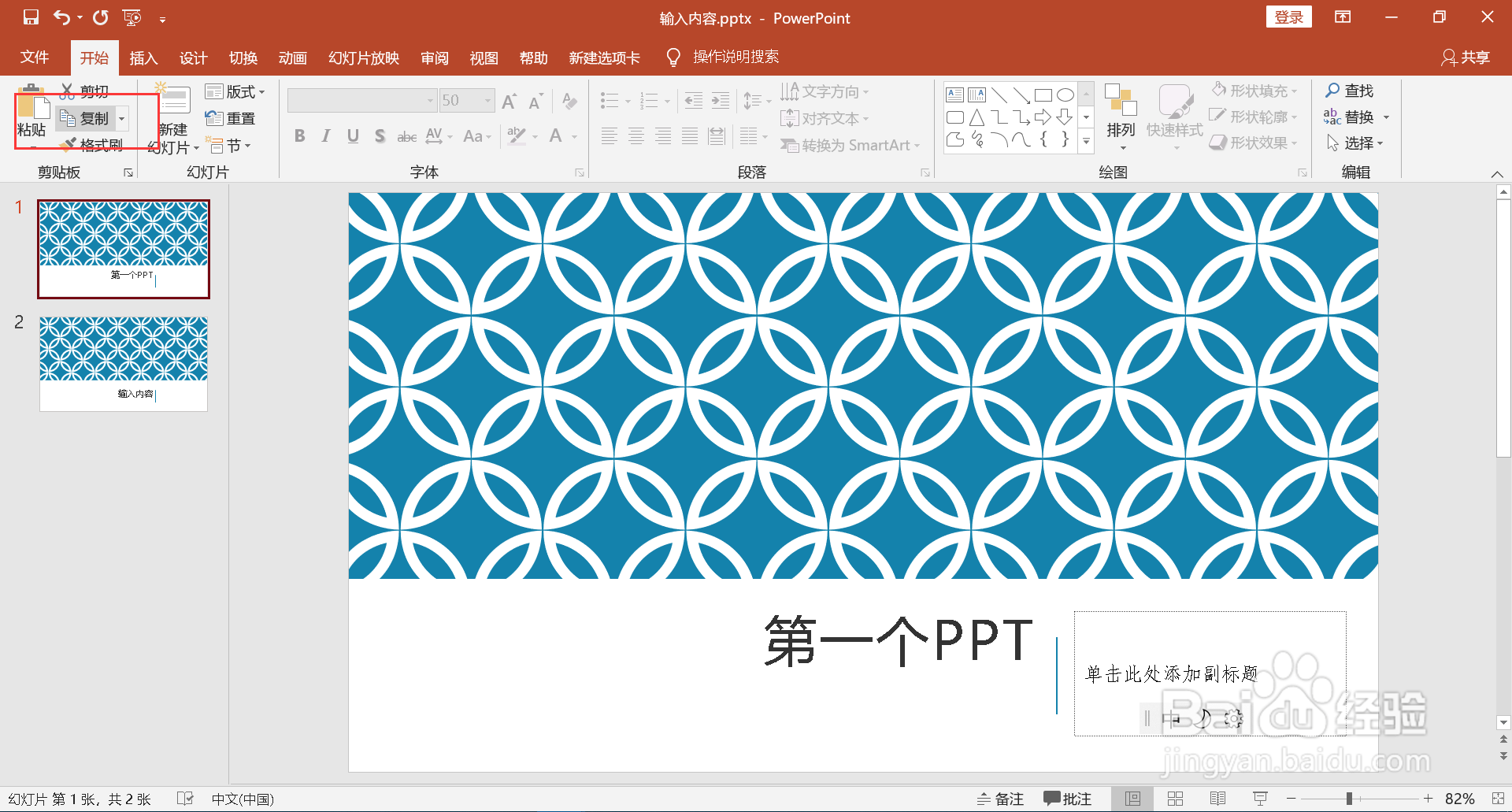Click the spell check icon in status bar
The height and width of the screenshot is (812, 1512).
click(185, 799)
